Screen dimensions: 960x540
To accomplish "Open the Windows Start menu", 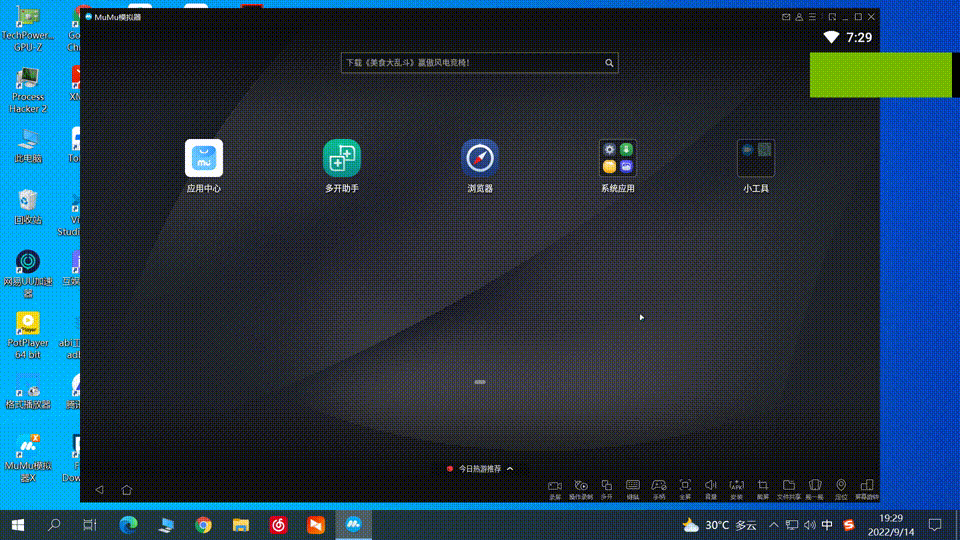I will [x=18, y=525].
